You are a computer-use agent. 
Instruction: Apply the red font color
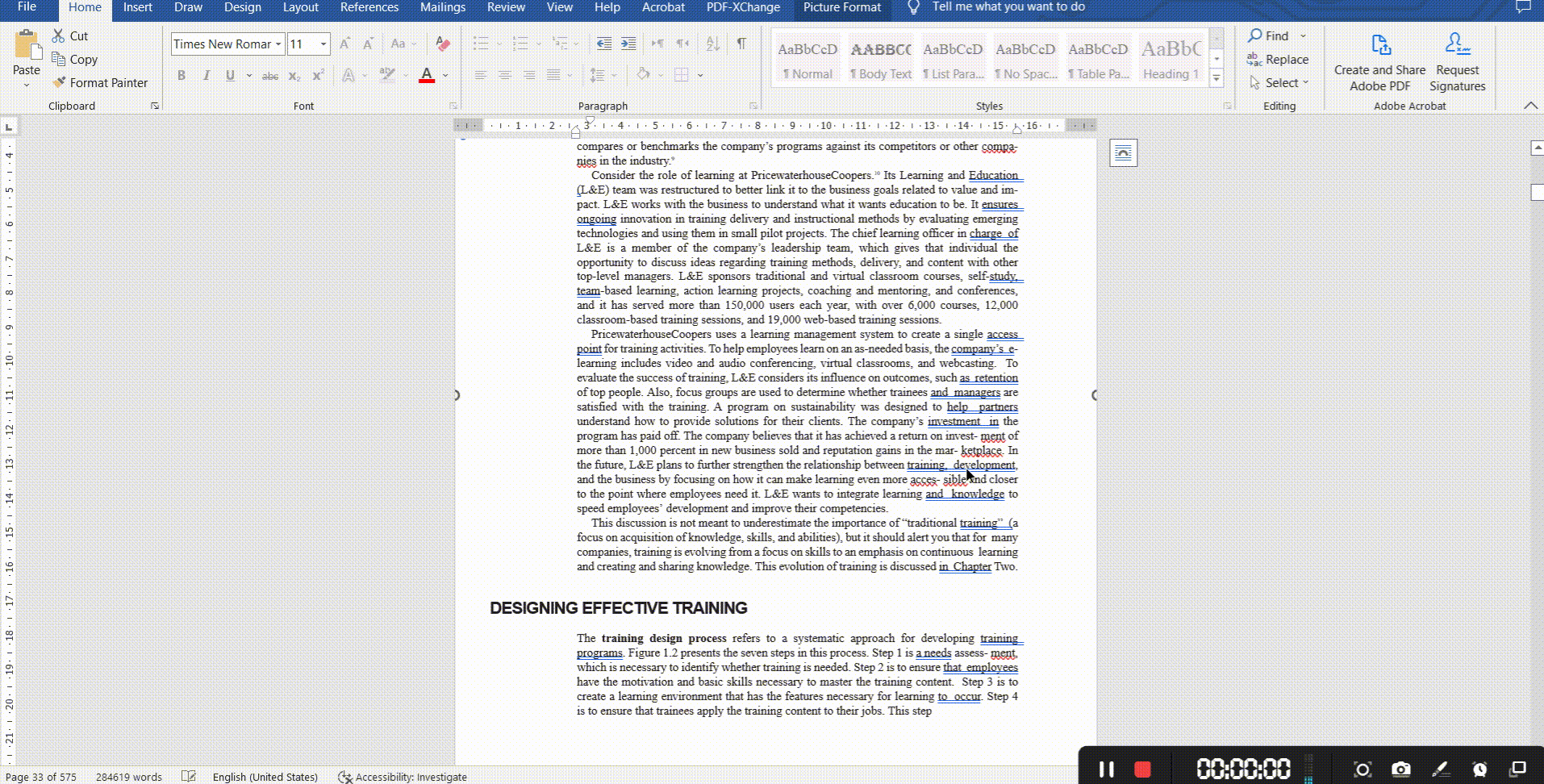(427, 76)
